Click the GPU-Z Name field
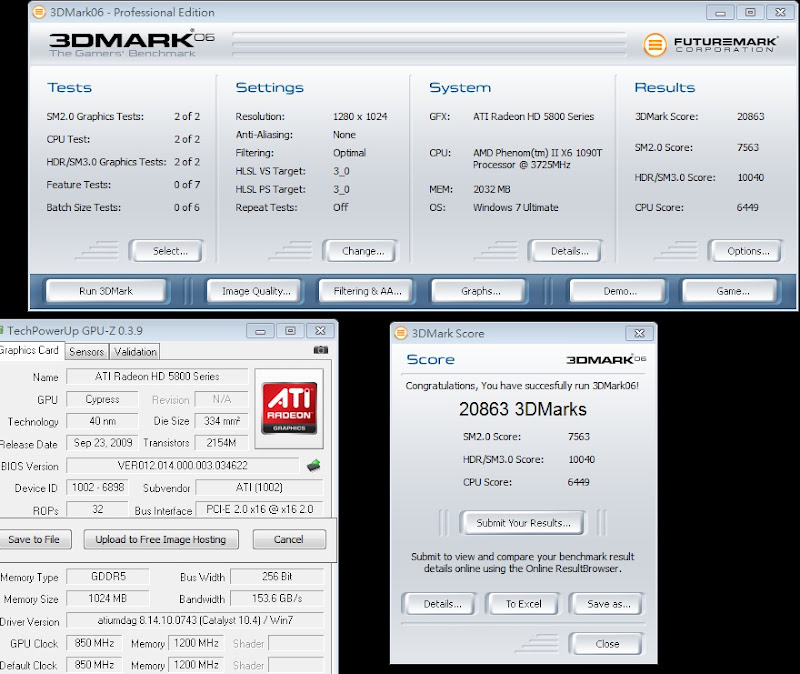800x674 pixels. pyautogui.click(x=157, y=377)
